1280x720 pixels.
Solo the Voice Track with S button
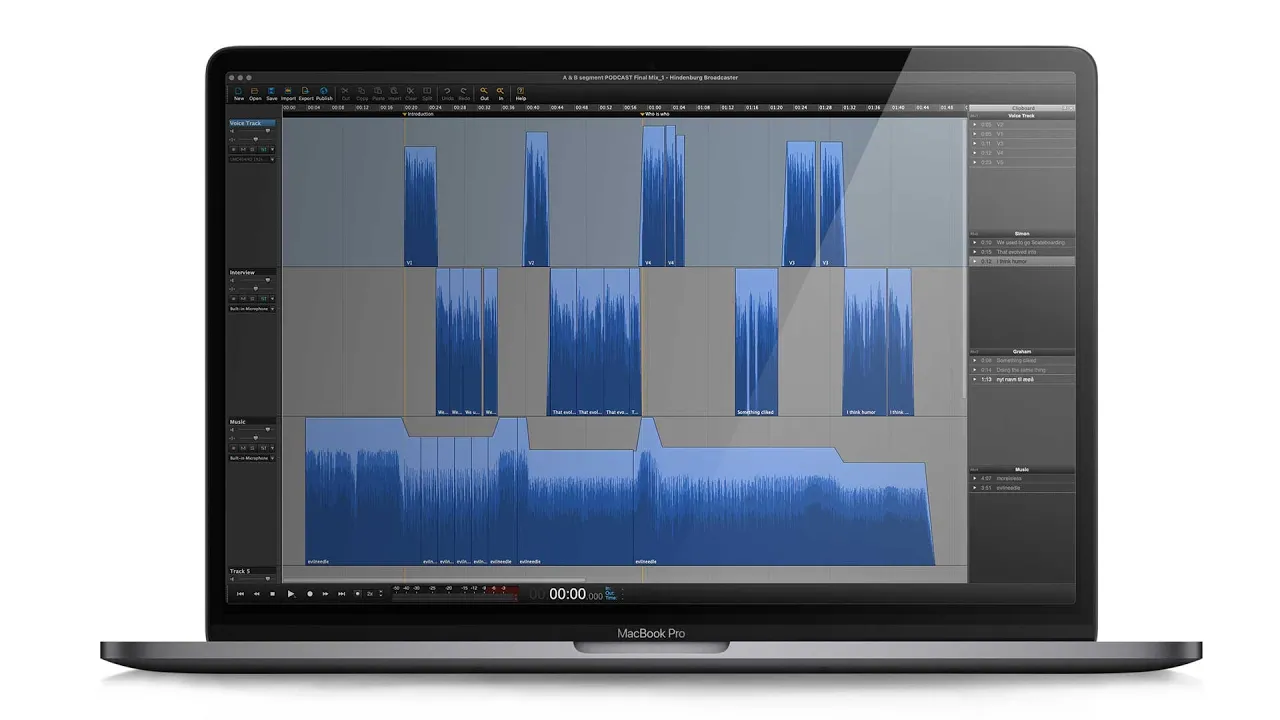252,149
